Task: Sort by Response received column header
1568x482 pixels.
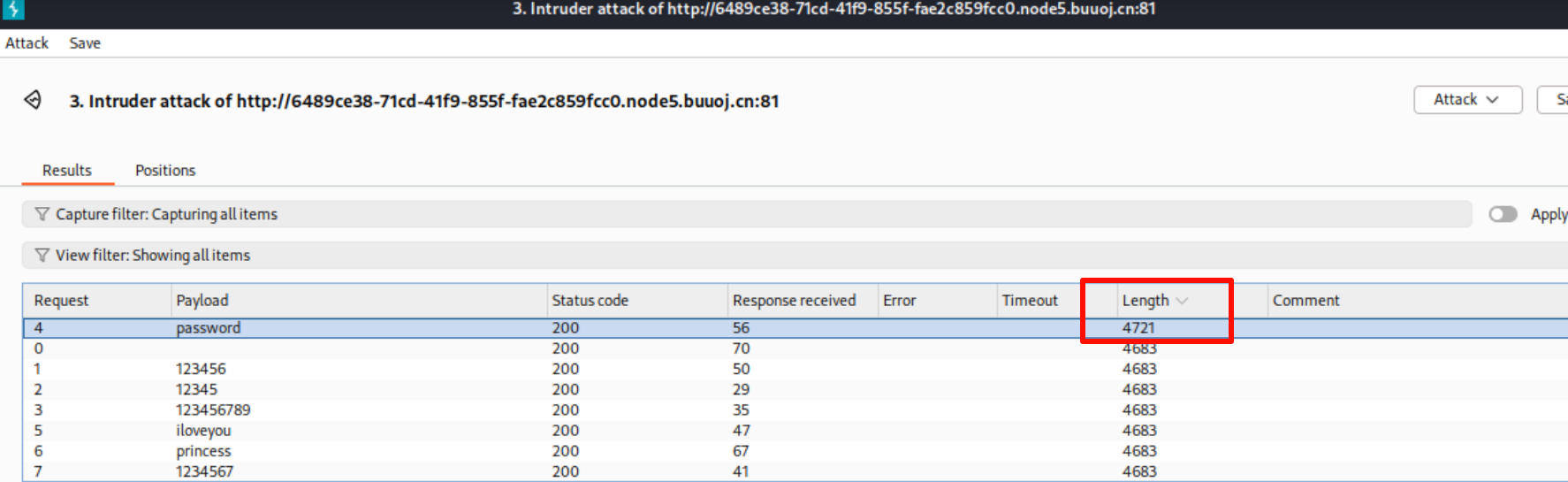Action: click(x=794, y=301)
